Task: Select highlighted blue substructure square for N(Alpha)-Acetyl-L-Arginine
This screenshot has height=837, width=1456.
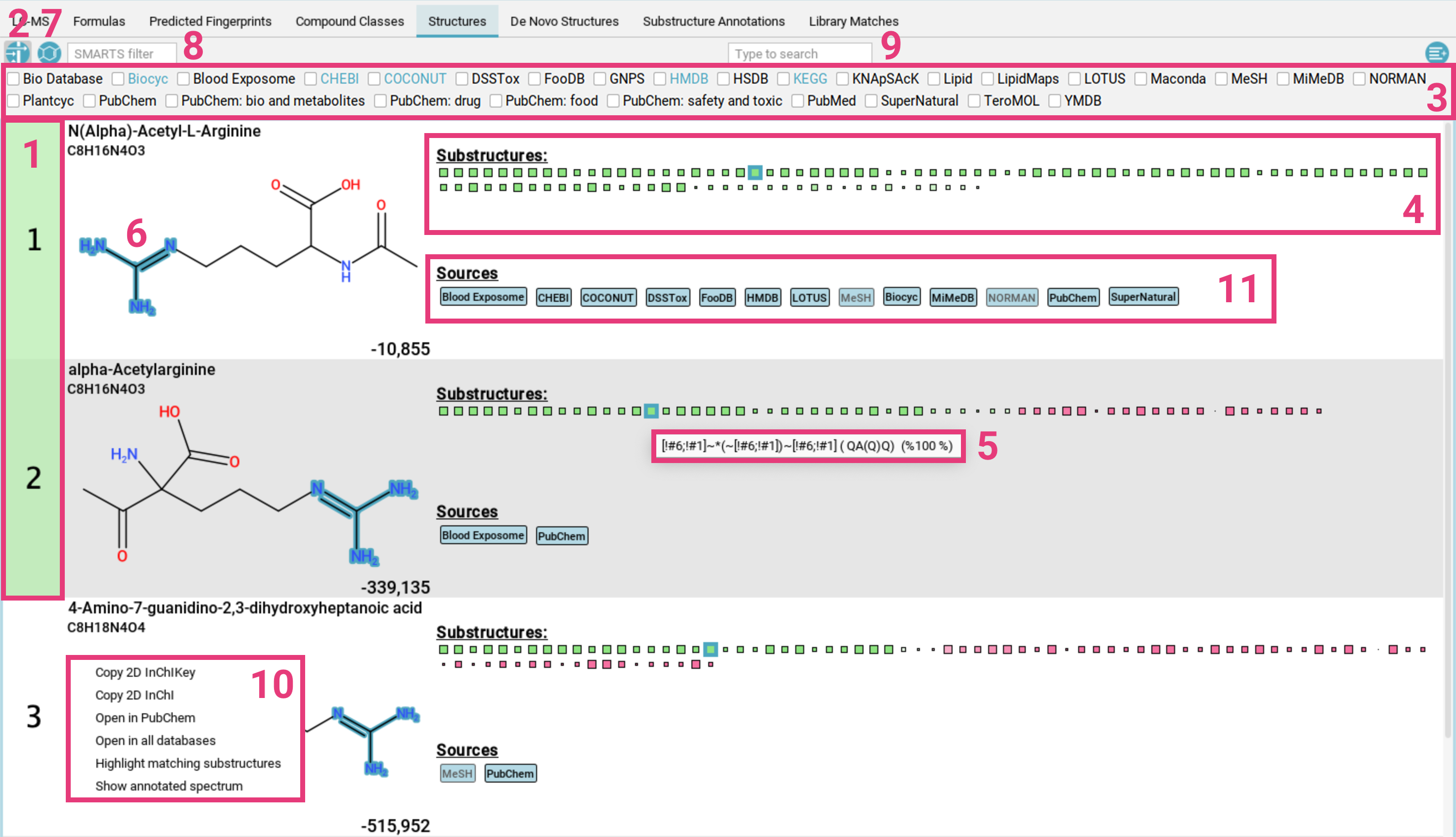Action: click(756, 173)
